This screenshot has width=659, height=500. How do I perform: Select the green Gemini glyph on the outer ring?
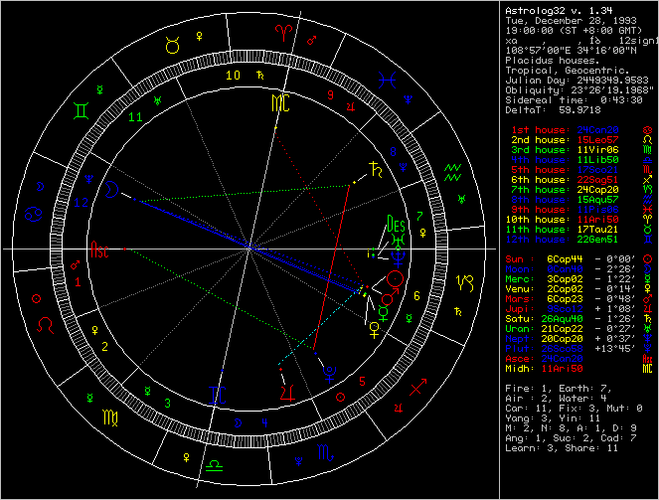coord(81,111)
